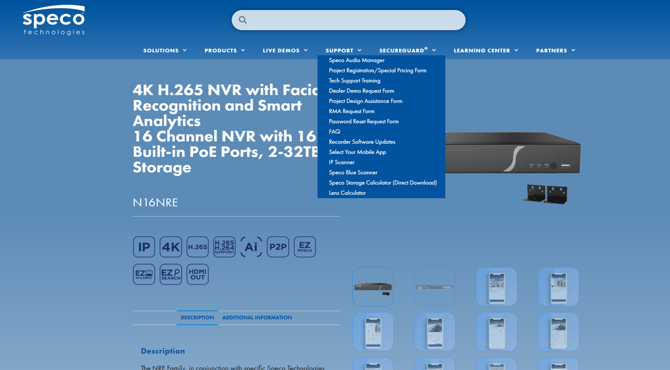Viewport: 670px width, 370px height.
Task: Open the Partners dropdown menu
Action: [555, 50]
